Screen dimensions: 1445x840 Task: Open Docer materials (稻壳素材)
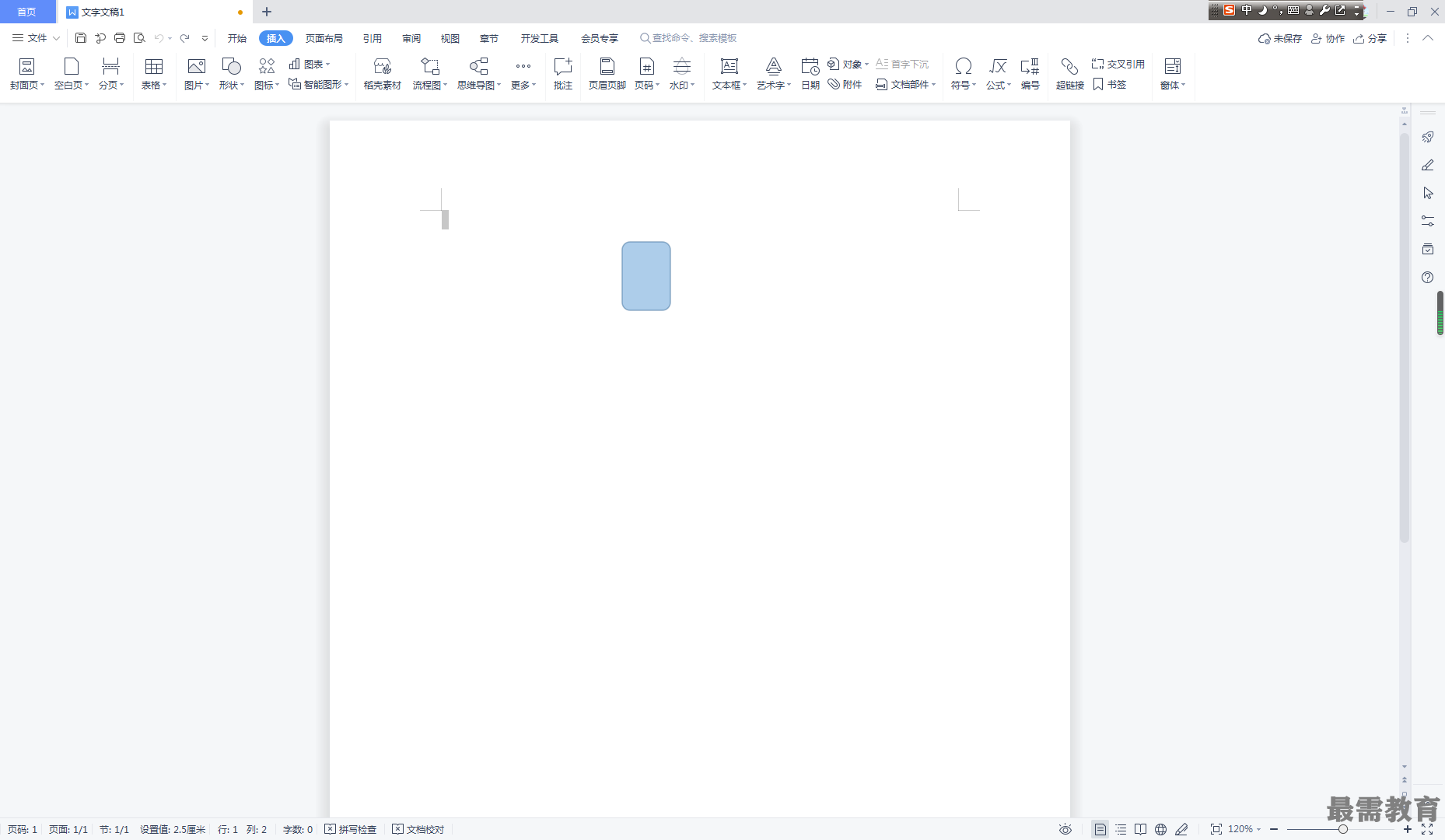click(383, 74)
